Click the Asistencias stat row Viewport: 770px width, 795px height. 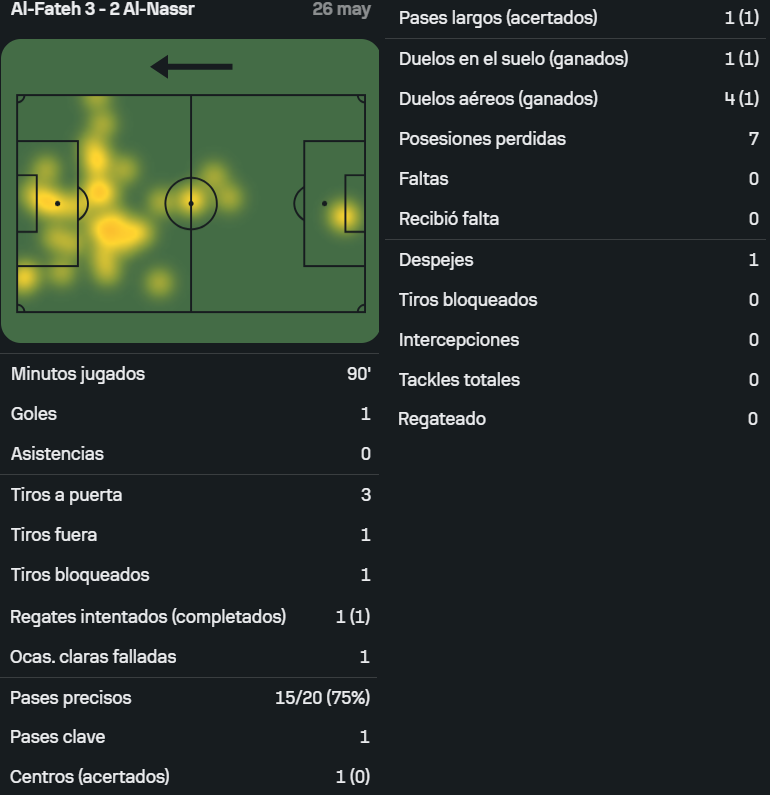[x=190, y=454]
